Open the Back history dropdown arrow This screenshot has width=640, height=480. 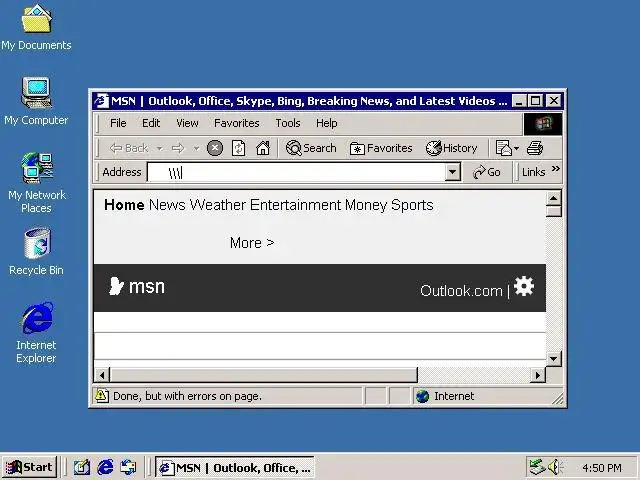(160, 148)
